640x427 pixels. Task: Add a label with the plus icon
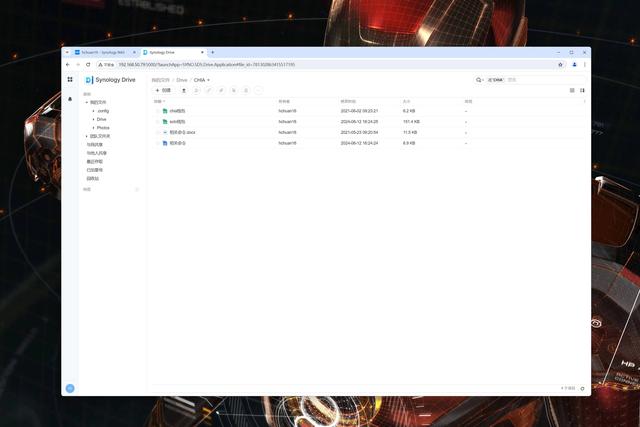(x=137, y=189)
